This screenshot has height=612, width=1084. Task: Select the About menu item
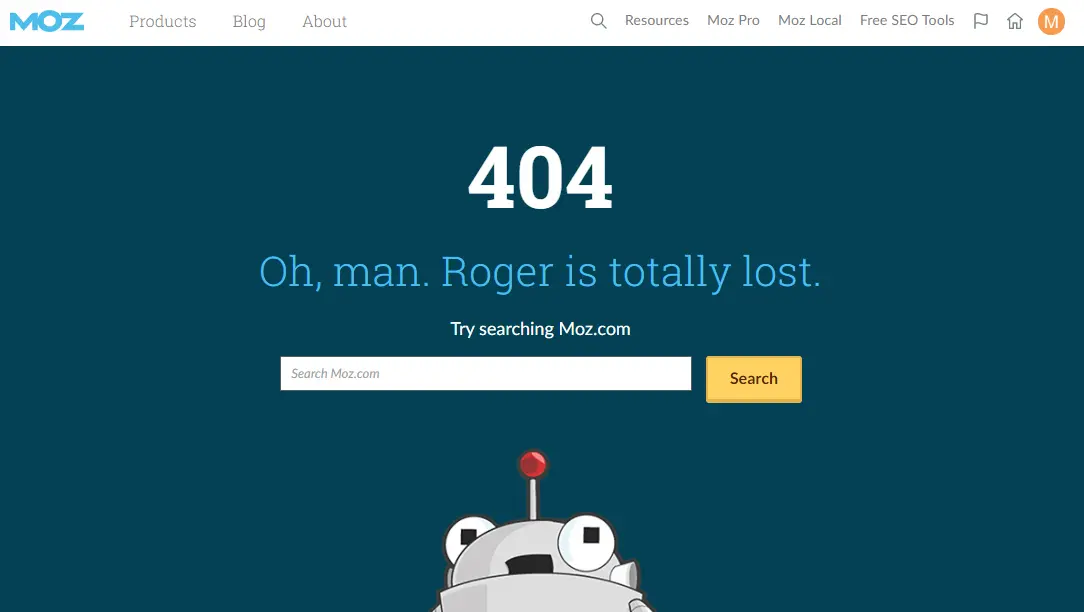coord(324,21)
